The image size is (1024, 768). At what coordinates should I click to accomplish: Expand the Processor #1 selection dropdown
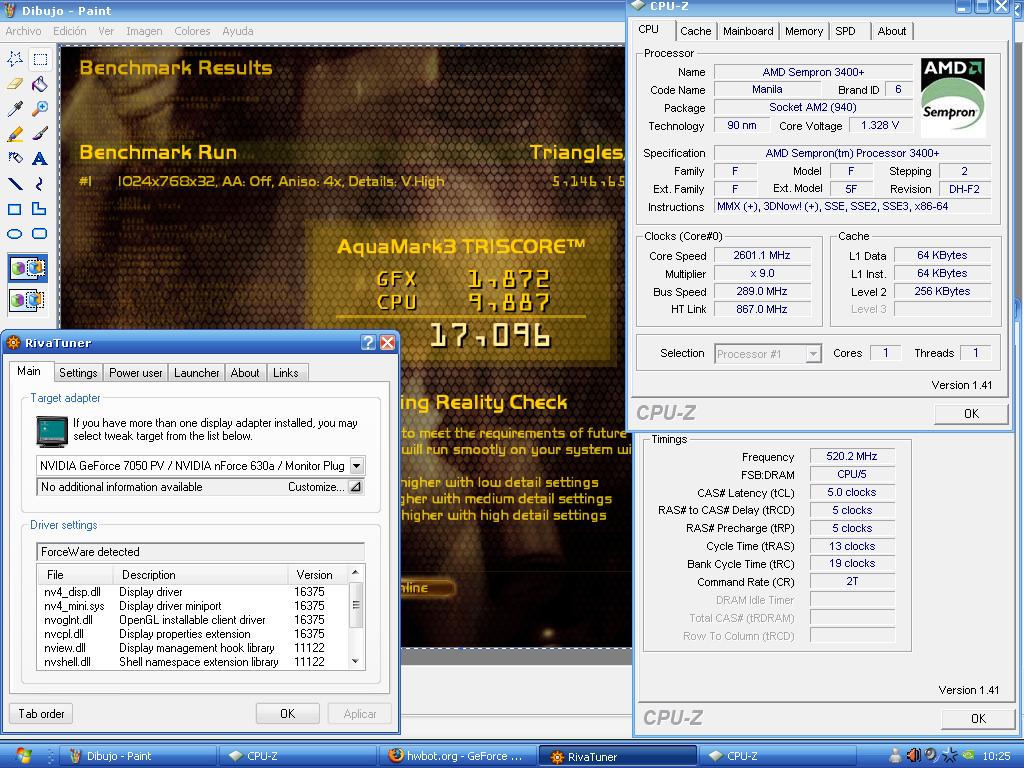coord(812,353)
